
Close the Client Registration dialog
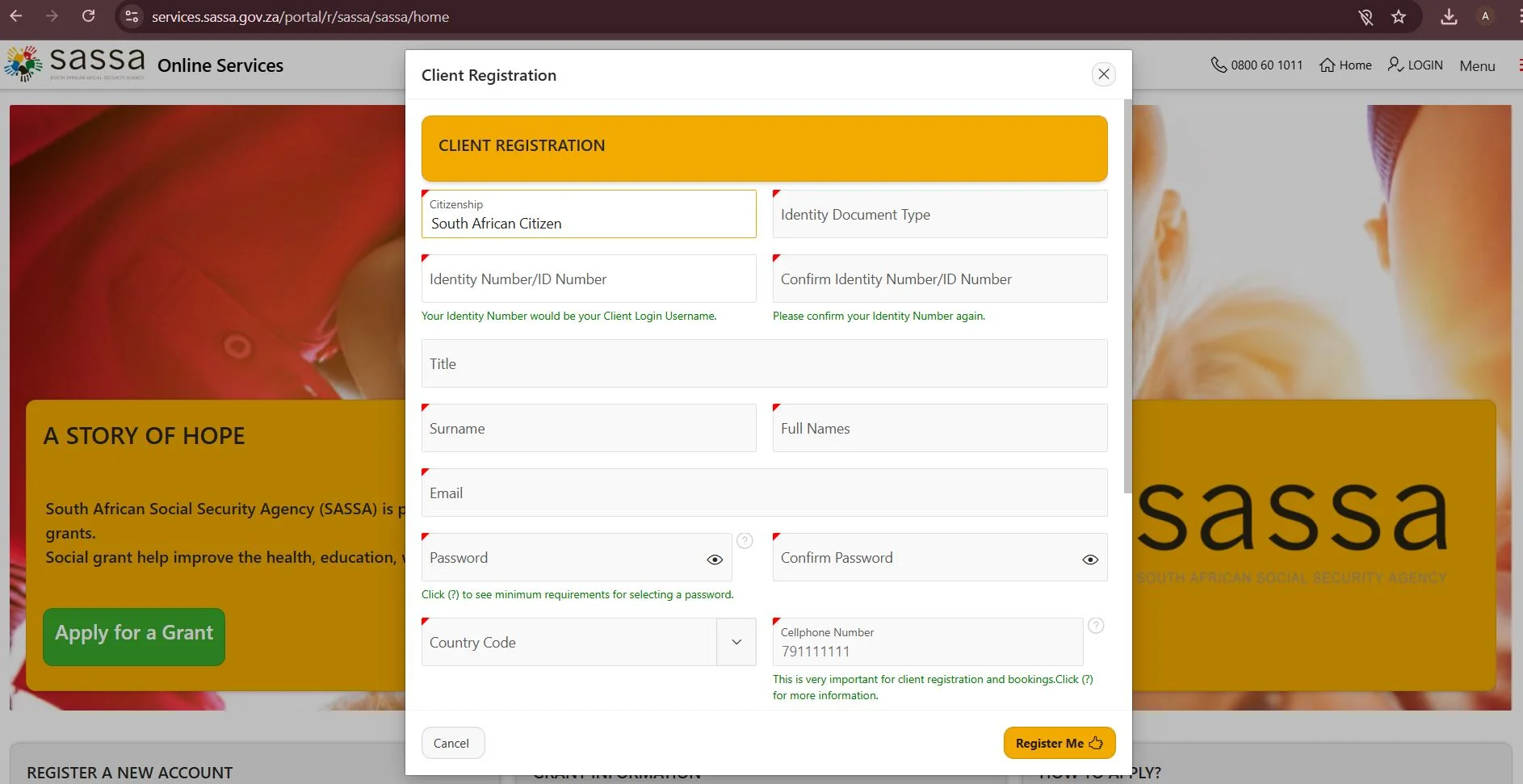(x=1103, y=74)
